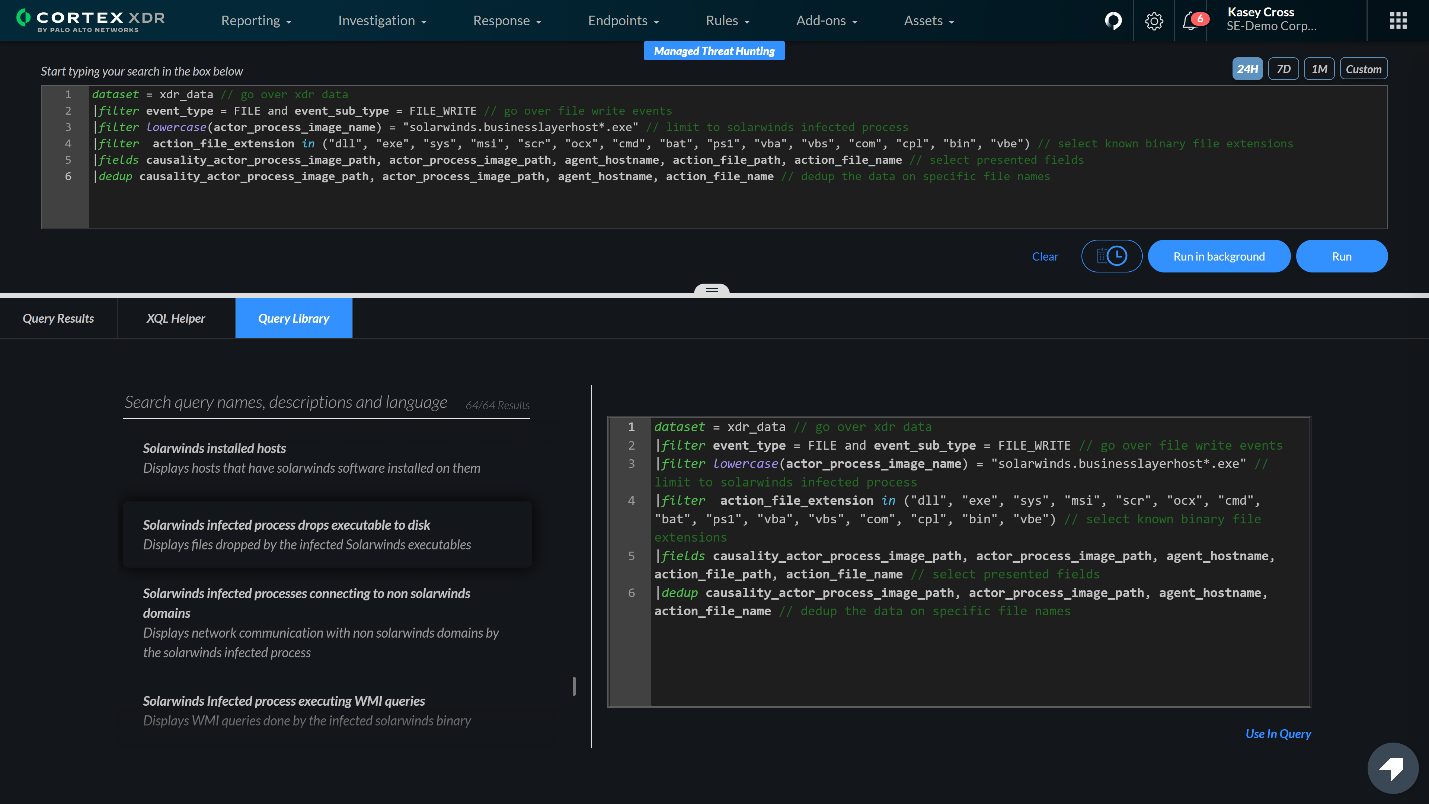The width and height of the screenshot is (1429, 804).
Task: Click Use In Query link
Action: pos(1278,734)
